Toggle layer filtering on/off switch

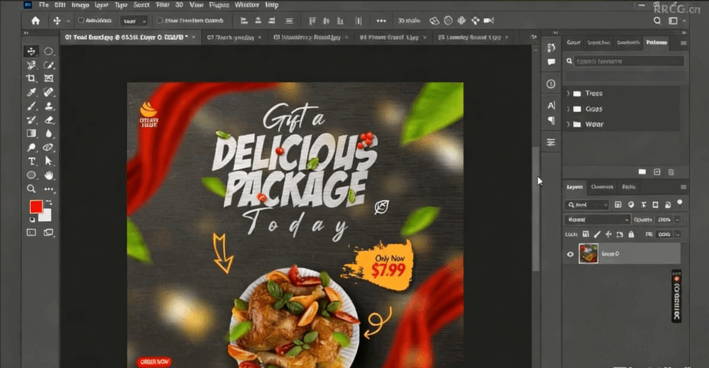pos(680,203)
